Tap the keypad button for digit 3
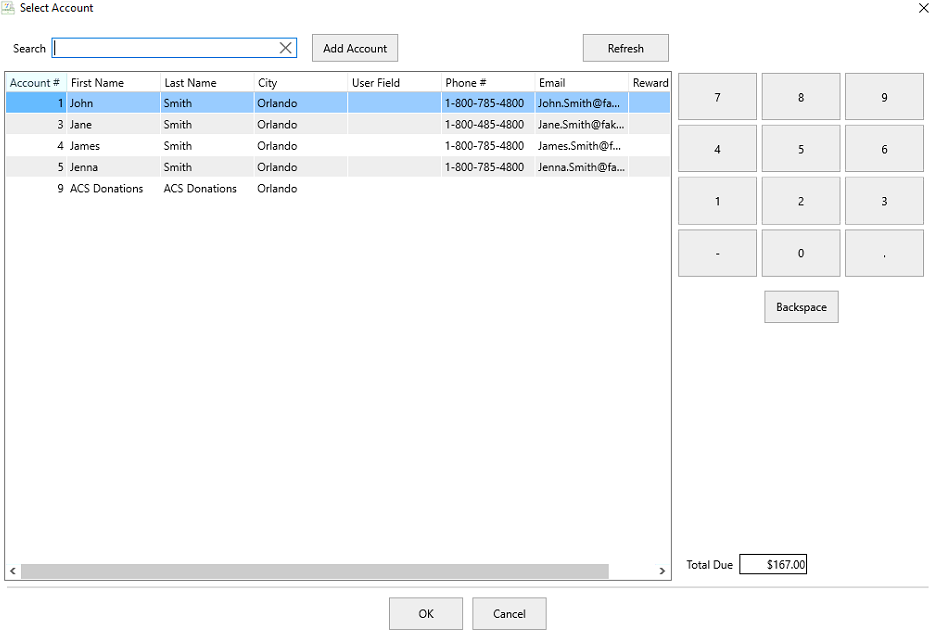 pyautogui.click(x=884, y=201)
